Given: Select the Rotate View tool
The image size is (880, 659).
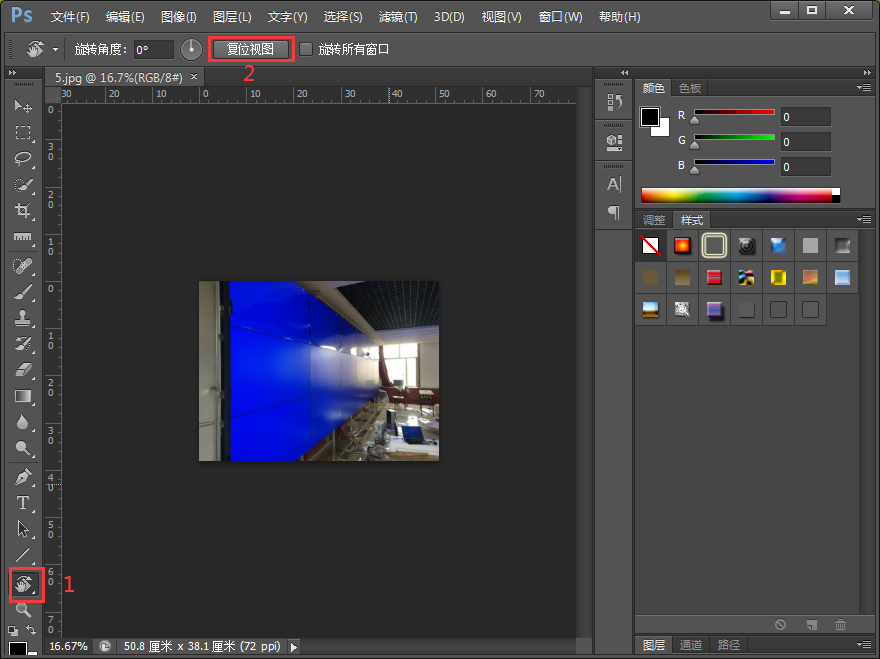Looking at the screenshot, I should click(25, 585).
